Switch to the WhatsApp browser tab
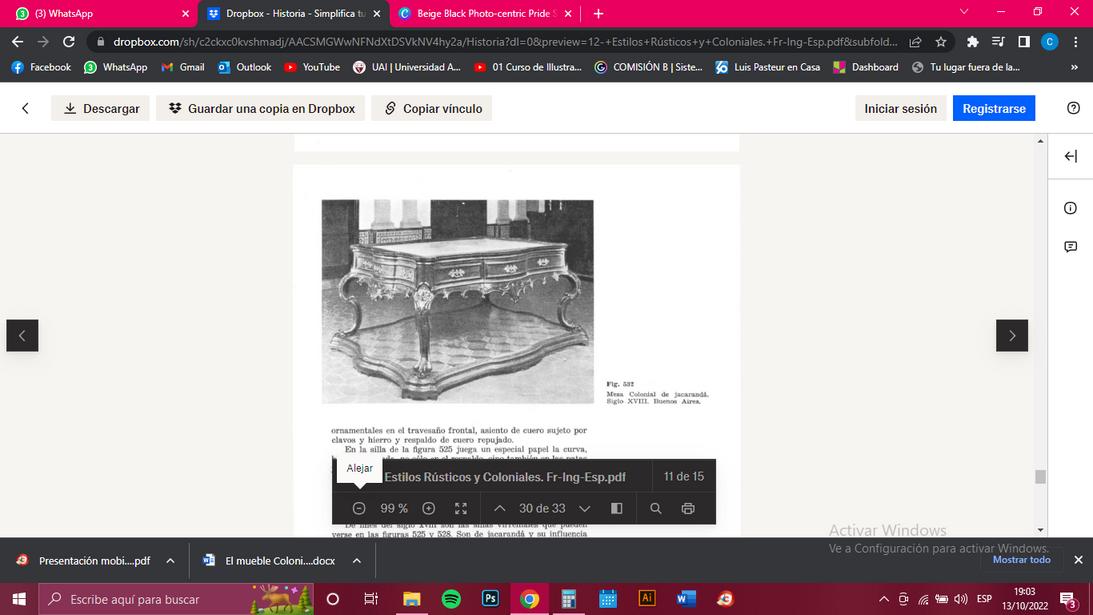This screenshot has height=615, width=1093. (x=98, y=13)
